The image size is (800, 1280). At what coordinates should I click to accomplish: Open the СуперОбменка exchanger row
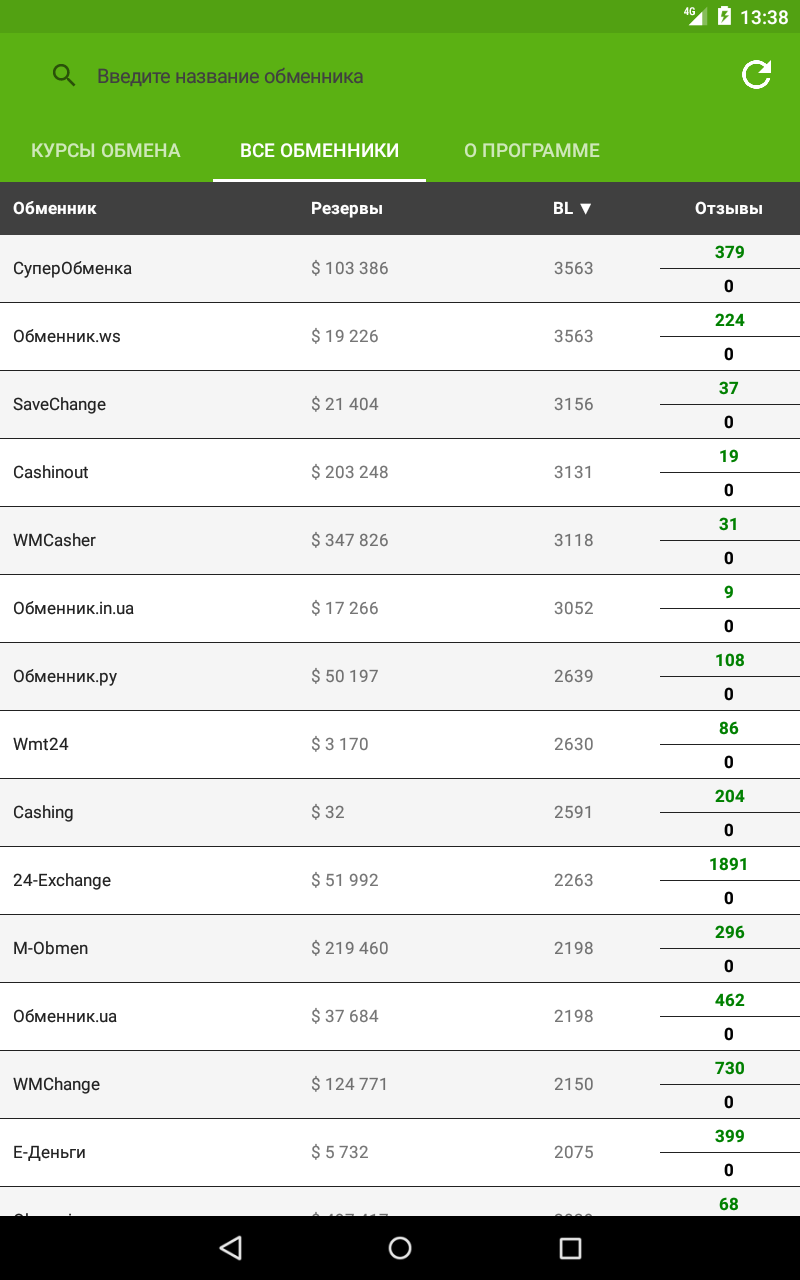click(400, 268)
